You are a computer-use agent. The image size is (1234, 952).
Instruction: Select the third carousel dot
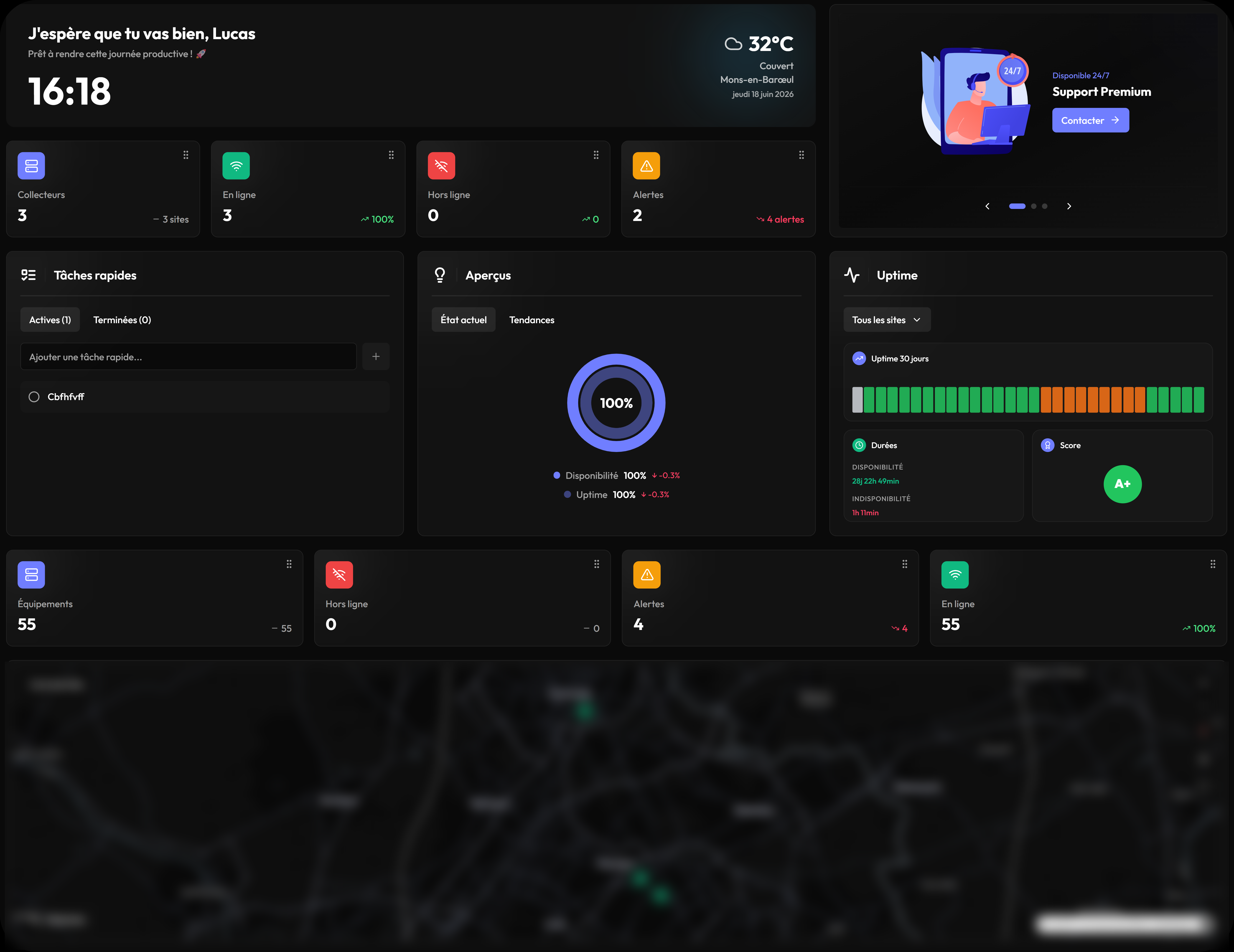(1045, 206)
